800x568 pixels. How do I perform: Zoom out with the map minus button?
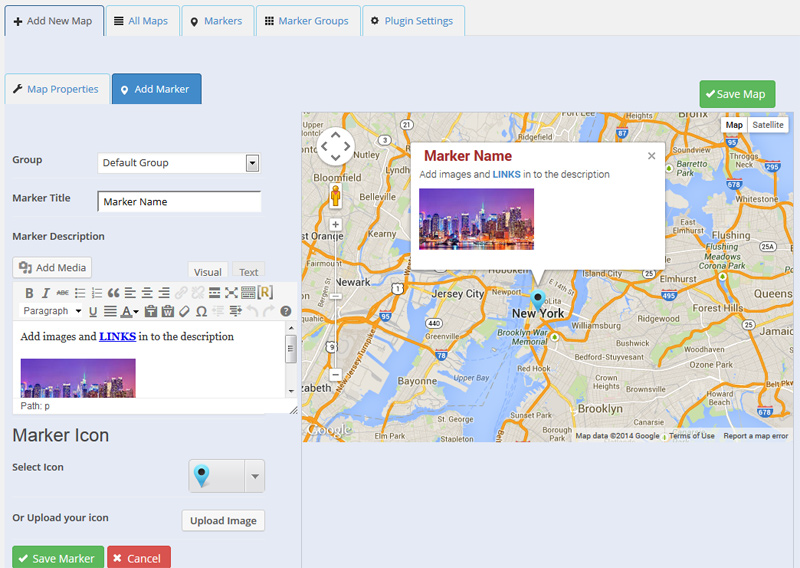335,375
